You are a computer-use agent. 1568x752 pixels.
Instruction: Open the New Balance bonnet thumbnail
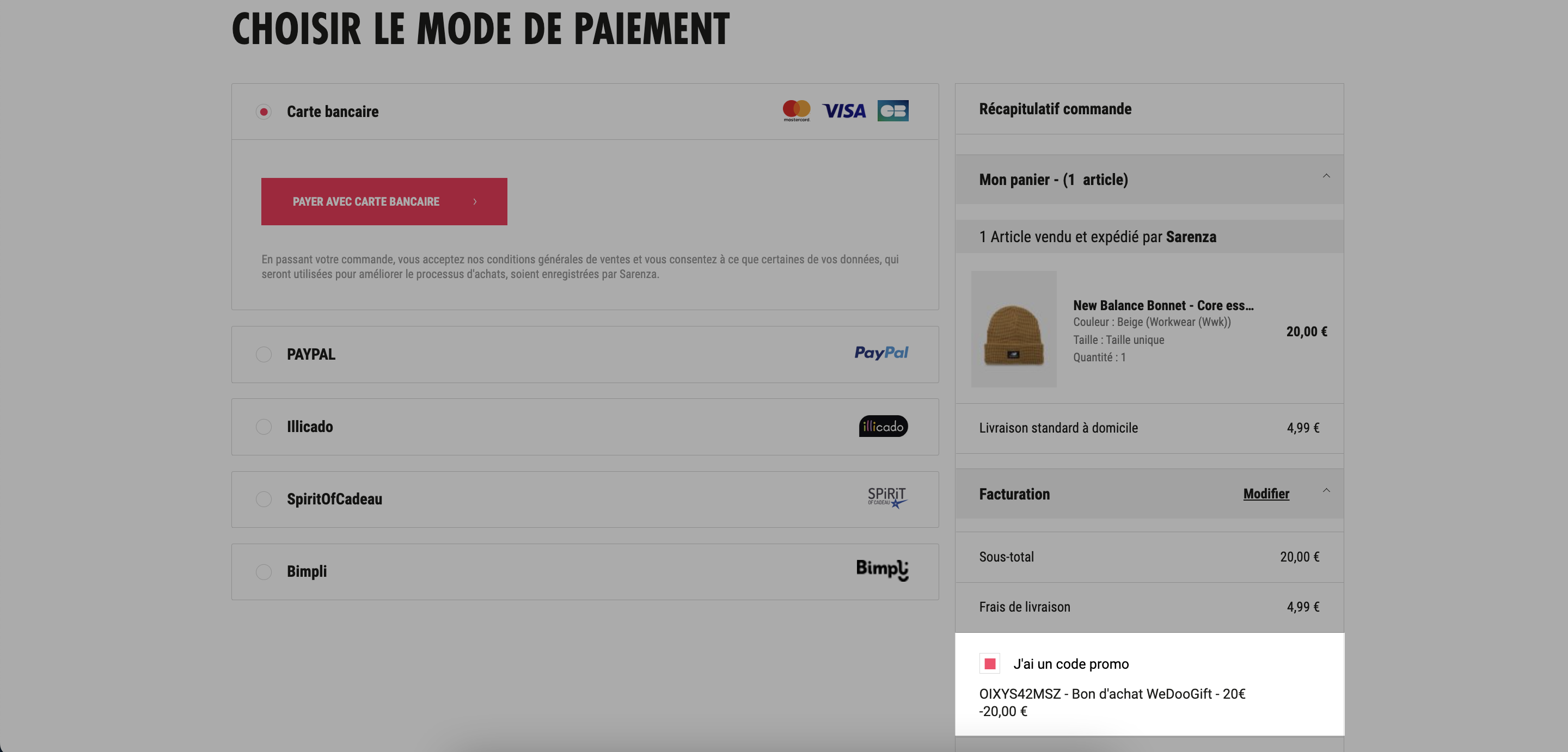point(1013,329)
